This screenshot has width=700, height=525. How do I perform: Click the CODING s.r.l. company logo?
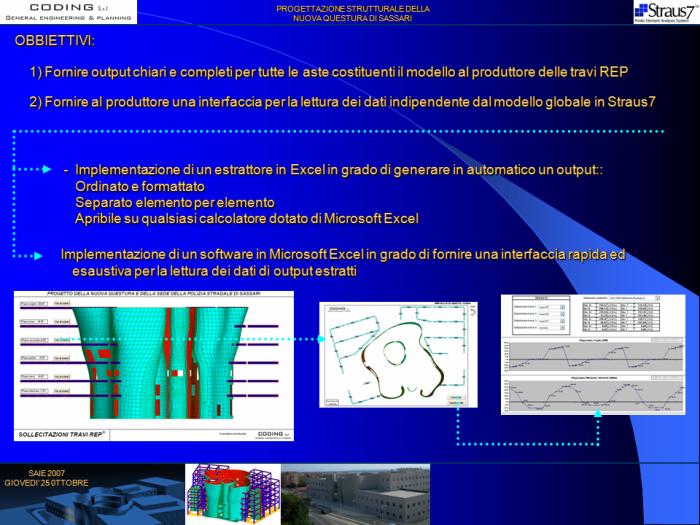tap(68, 12)
